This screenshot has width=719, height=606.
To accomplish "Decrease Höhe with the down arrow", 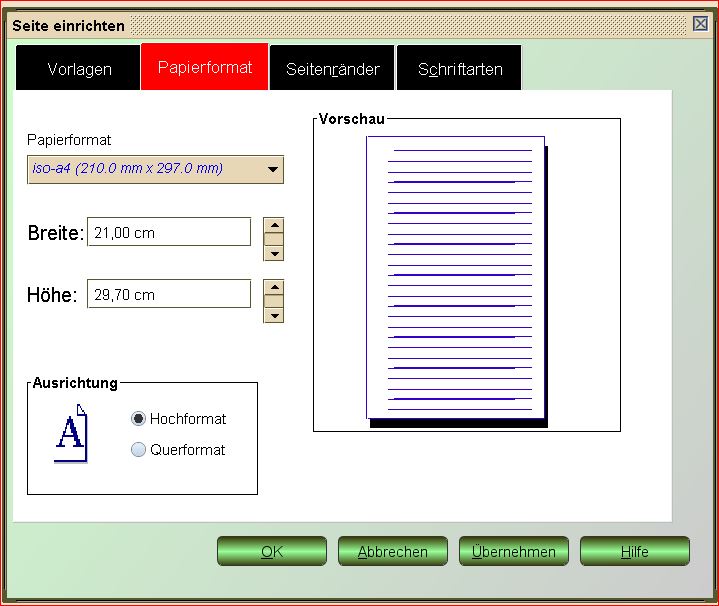I will point(274,315).
